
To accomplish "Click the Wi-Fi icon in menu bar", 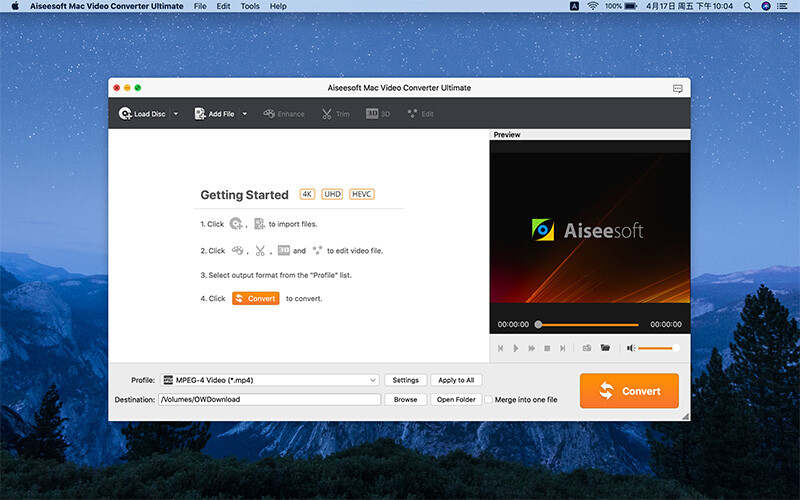I will 593,6.
